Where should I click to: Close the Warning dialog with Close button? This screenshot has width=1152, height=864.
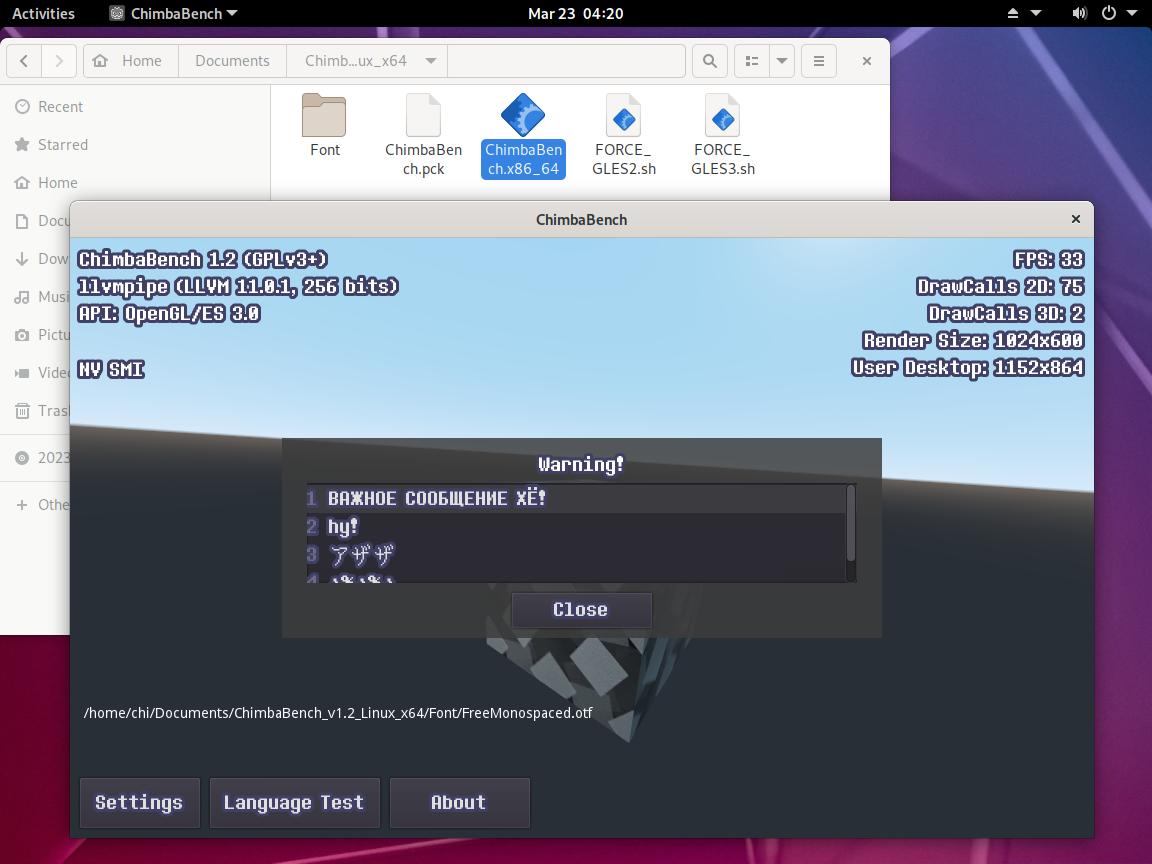pos(581,610)
